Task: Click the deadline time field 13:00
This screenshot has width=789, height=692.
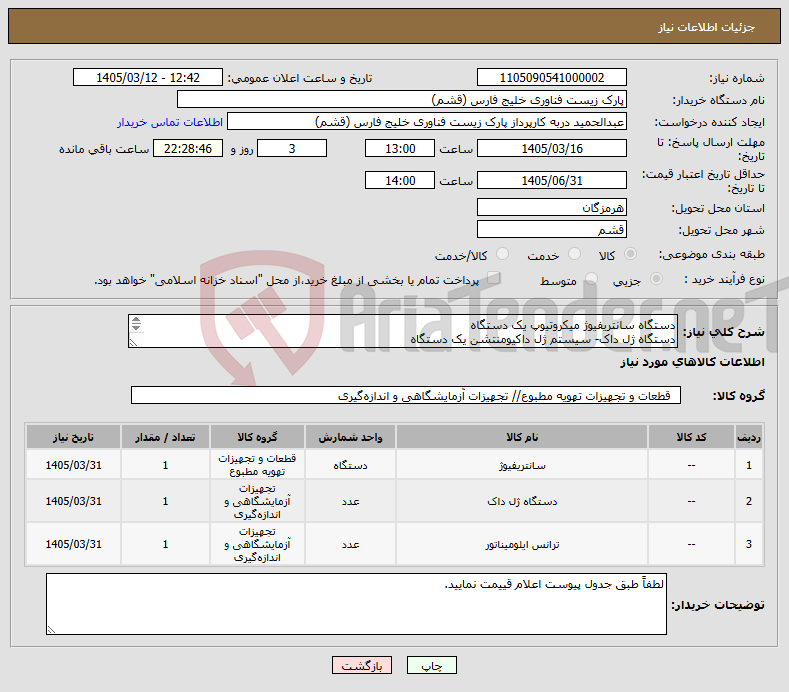Action: tap(400, 148)
